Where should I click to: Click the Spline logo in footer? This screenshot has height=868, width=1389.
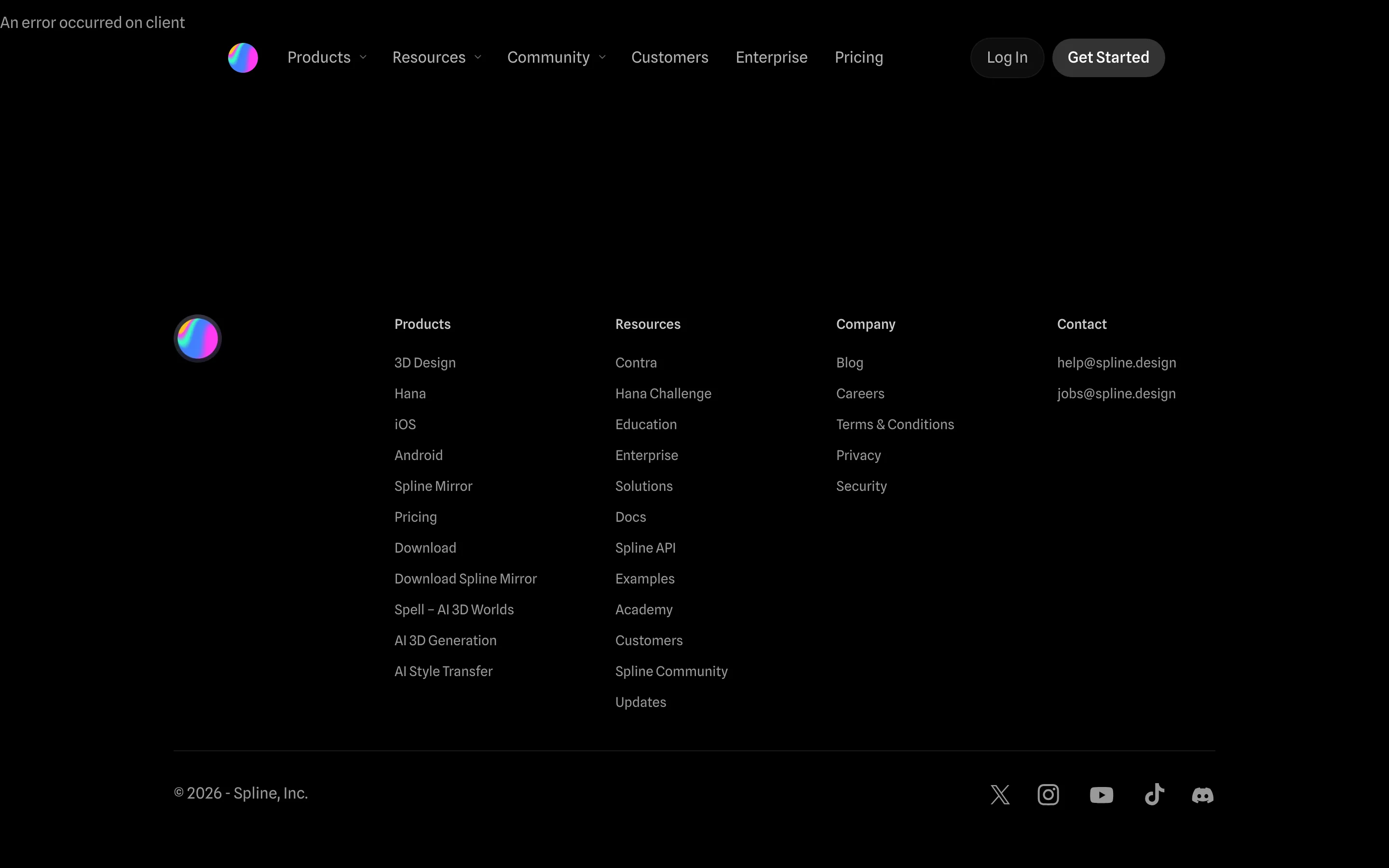197,338
